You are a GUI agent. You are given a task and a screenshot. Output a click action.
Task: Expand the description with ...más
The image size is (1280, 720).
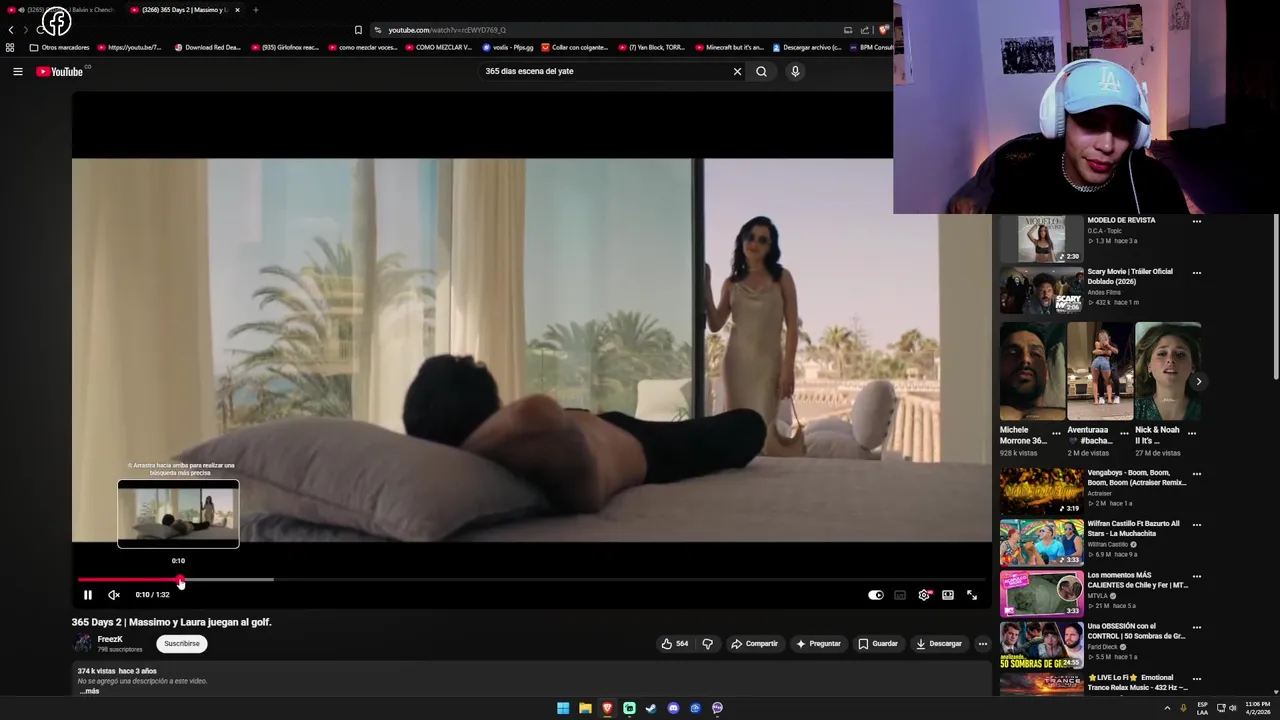pos(89,691)
